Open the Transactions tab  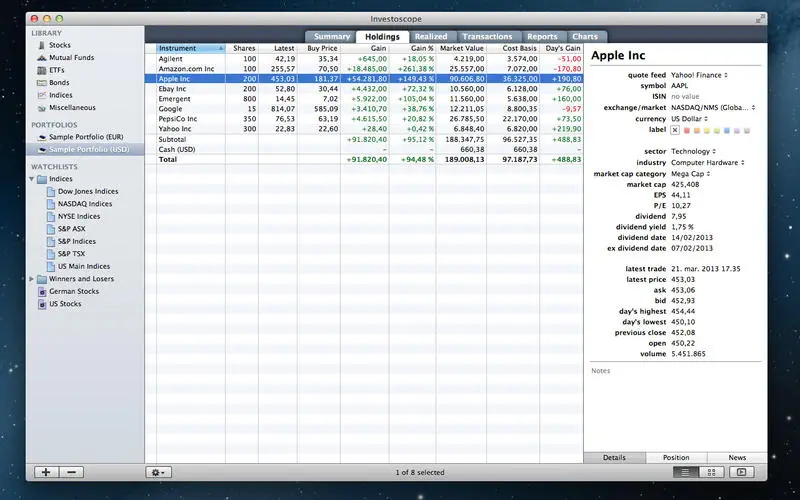point(487,37)
